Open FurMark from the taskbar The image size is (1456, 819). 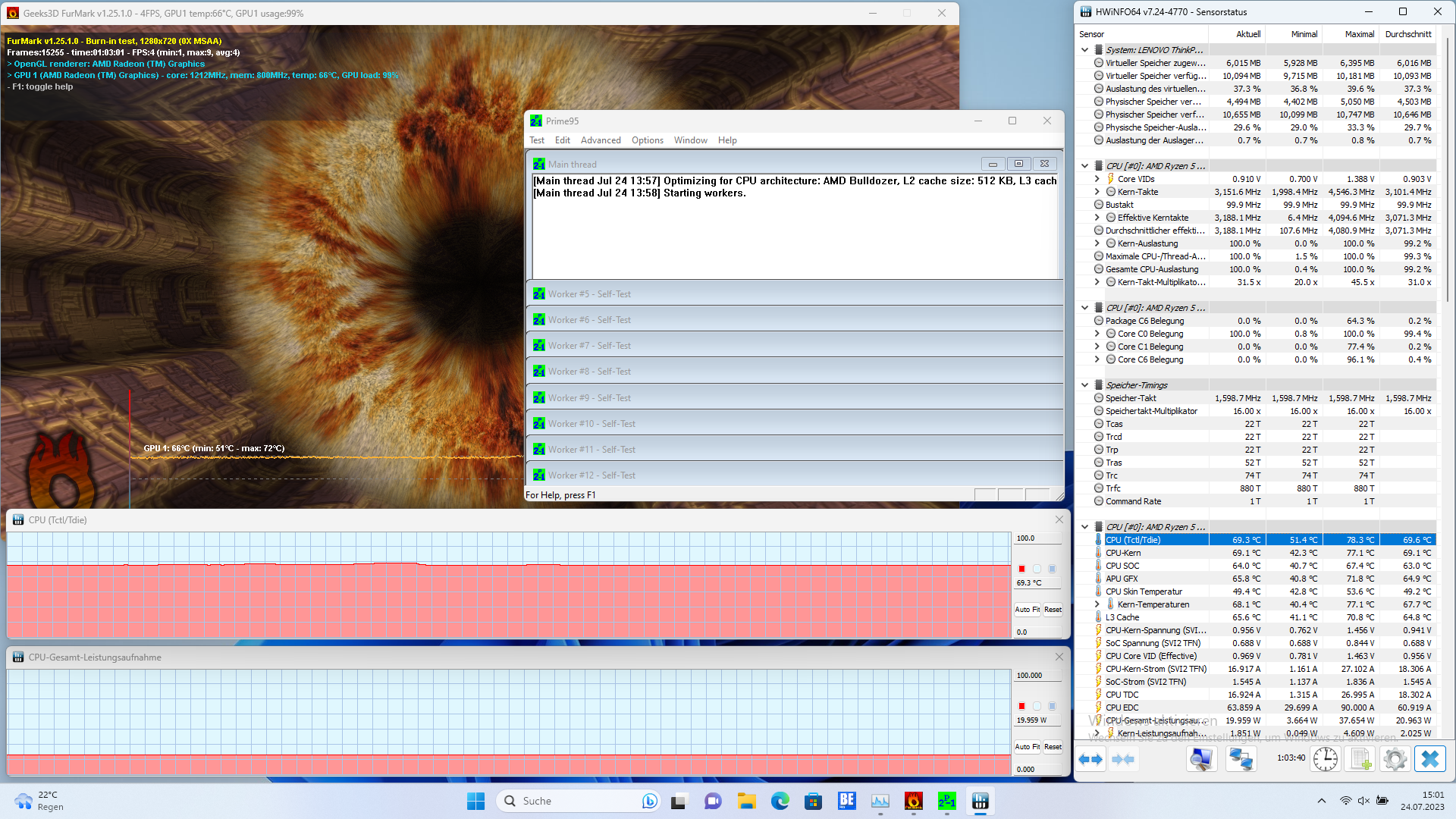click(x=913, y=801)
